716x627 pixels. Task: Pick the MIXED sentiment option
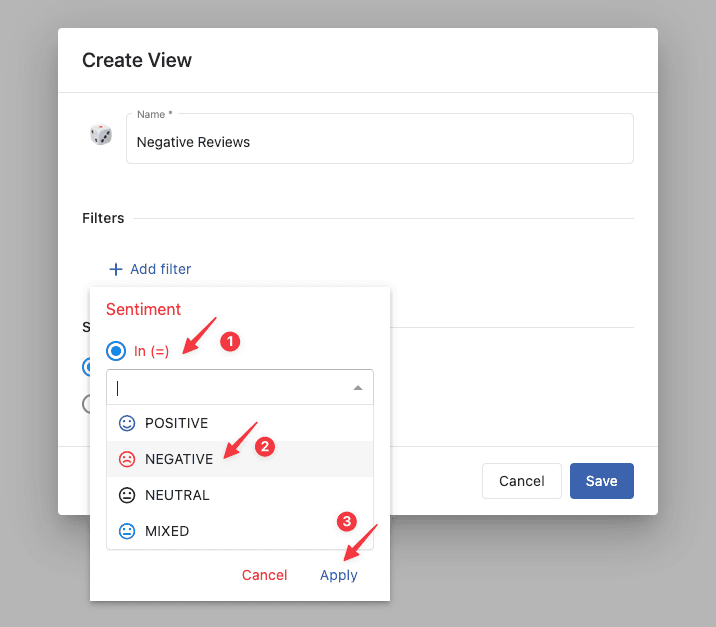[167, 531]
